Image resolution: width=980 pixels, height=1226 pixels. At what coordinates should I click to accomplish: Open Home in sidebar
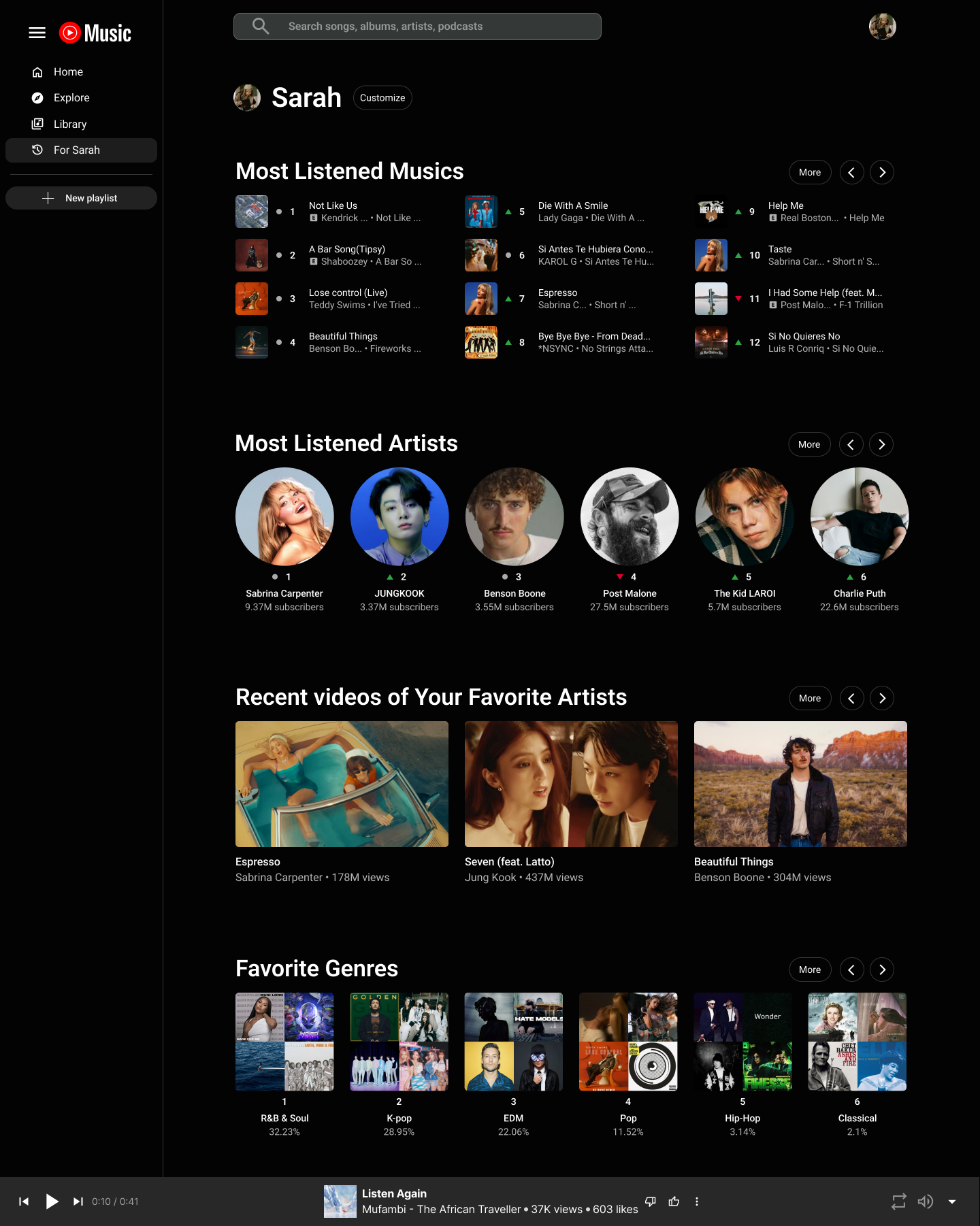[x=81, y=72]
